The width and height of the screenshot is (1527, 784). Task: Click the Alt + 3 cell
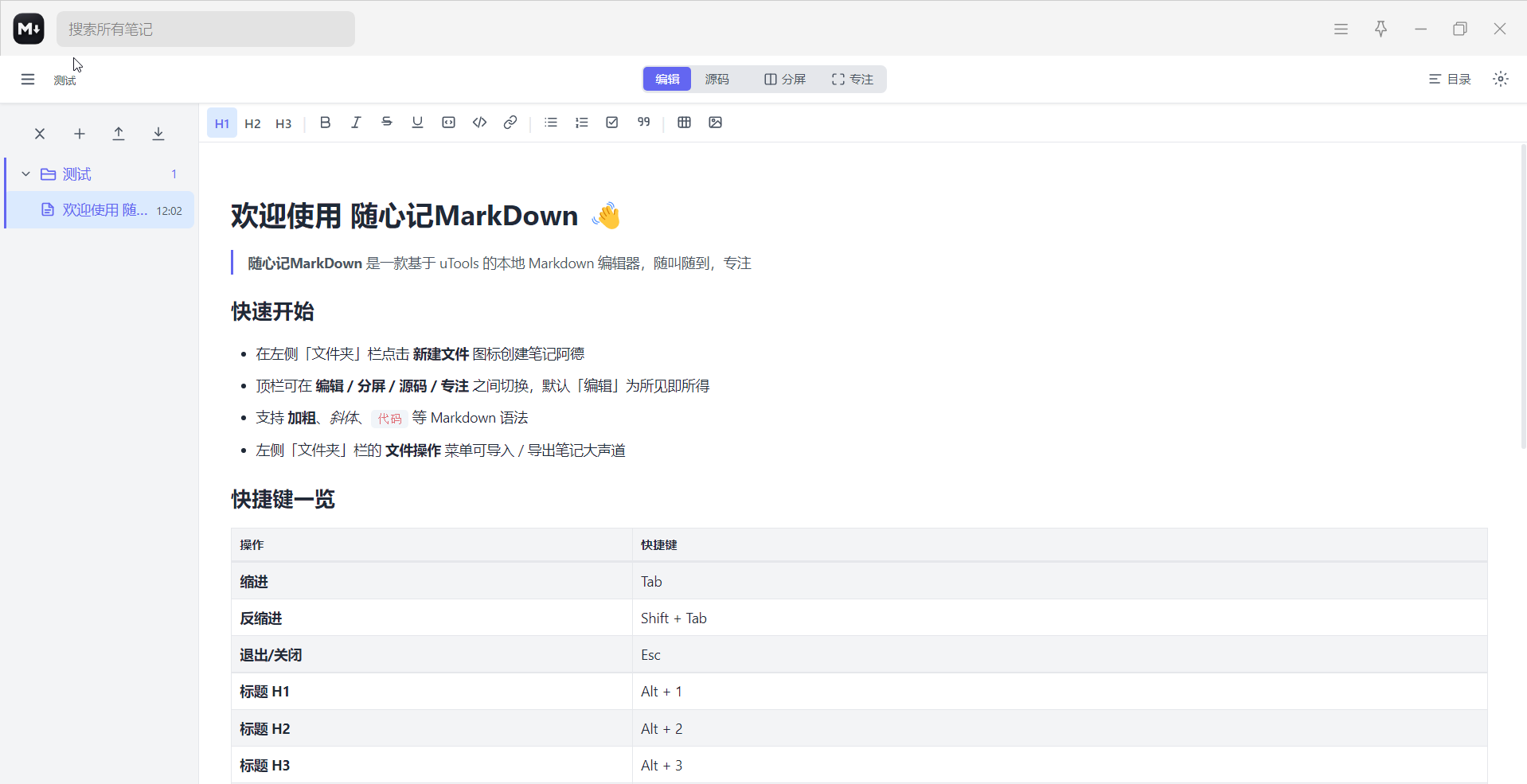1060,765
